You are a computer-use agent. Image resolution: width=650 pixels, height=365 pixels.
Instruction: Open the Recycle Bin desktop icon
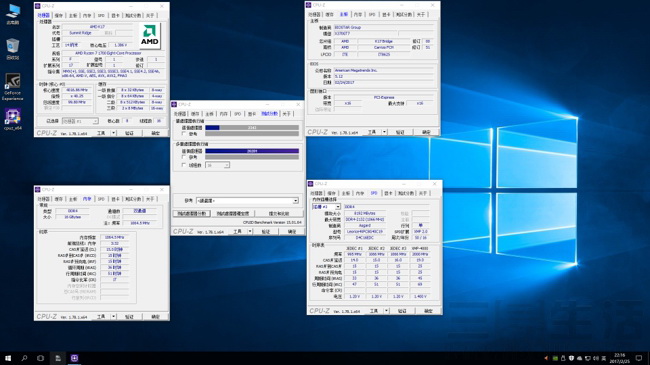(x=13, y=48)
